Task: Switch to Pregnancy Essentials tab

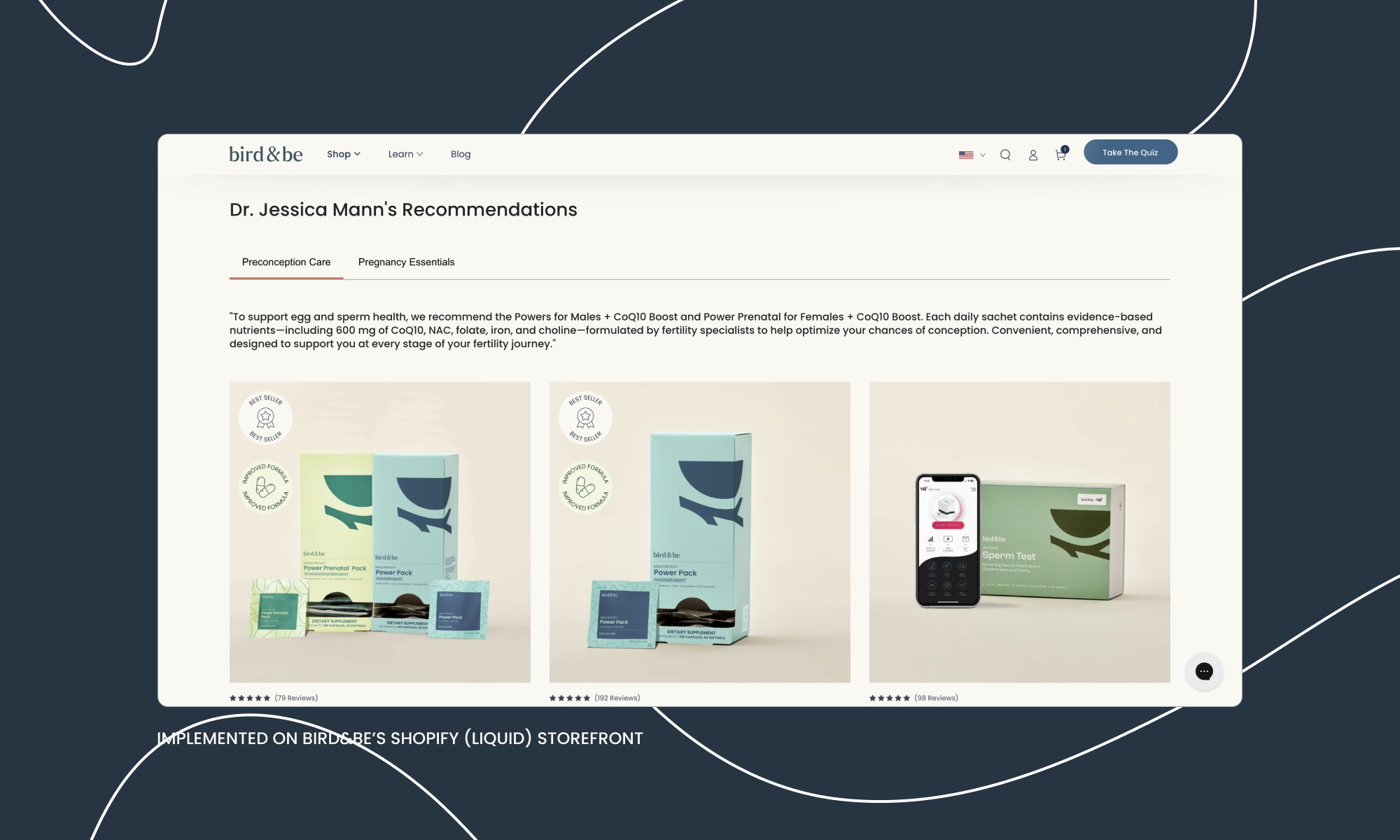Action: pyautogui.click(x=406, y=262)
